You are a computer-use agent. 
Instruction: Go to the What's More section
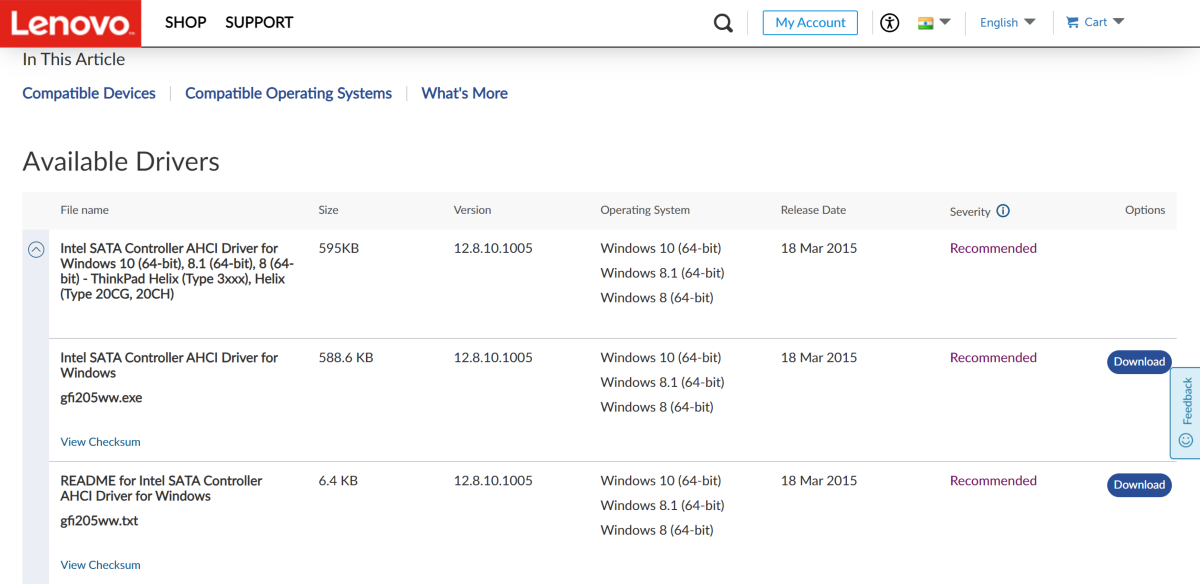coord(464,93)
